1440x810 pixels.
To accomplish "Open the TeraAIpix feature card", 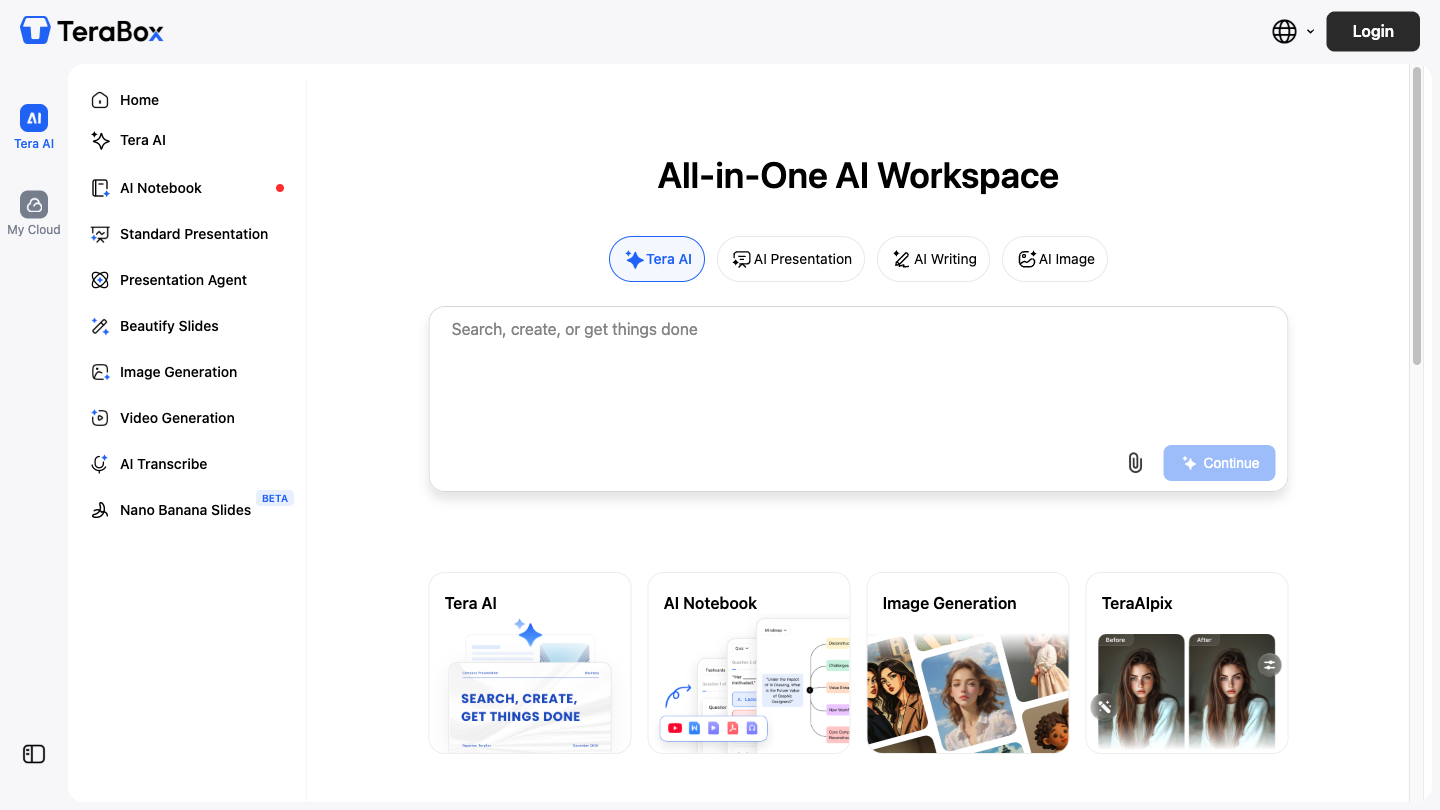I will [x=1187, y=662].
